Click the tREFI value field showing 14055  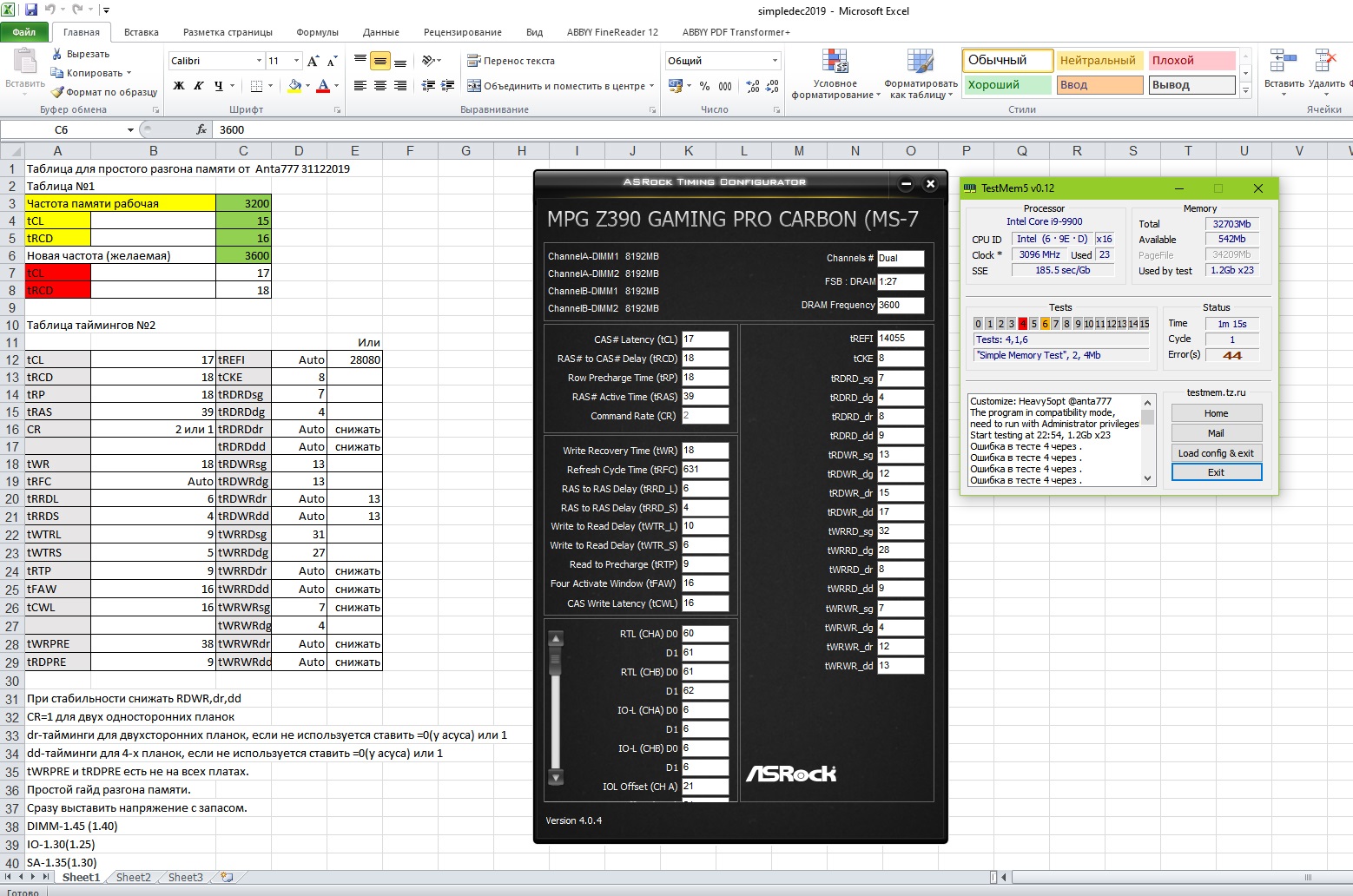coord(901,339)
